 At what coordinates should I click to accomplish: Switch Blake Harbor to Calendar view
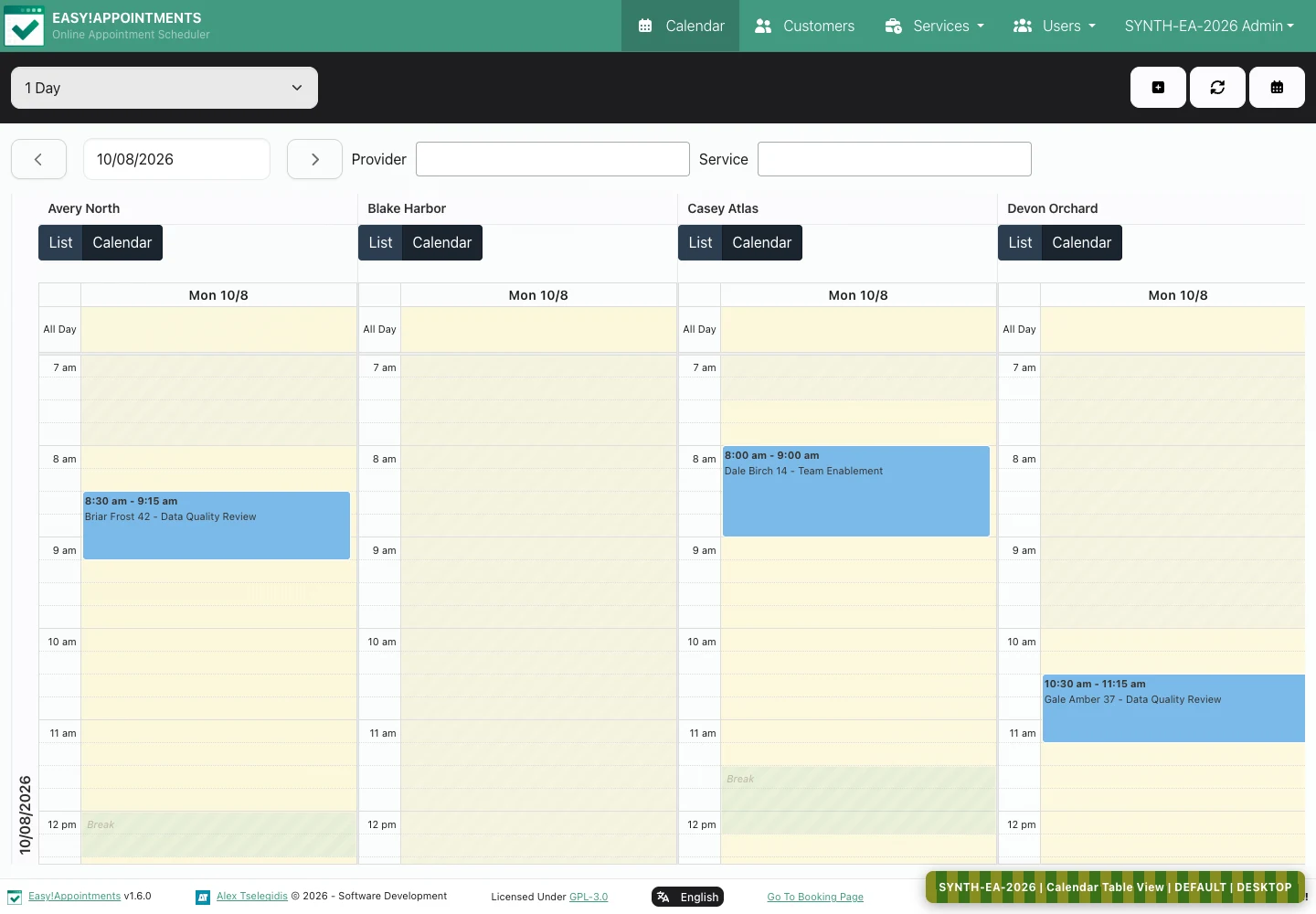click(442, 242)
